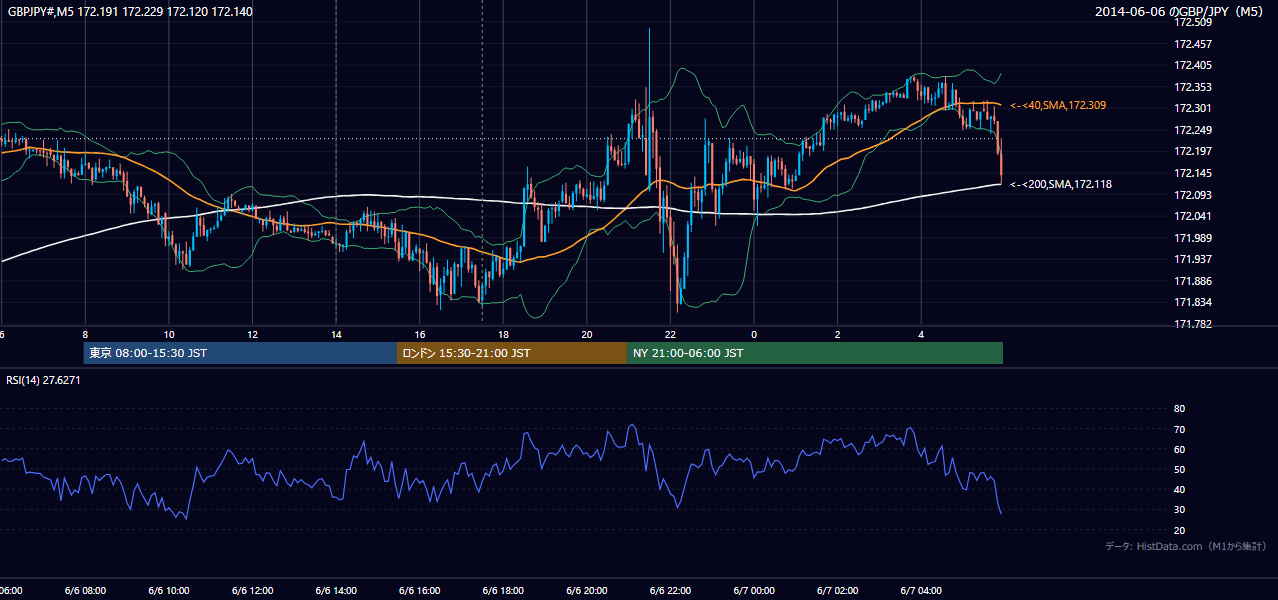Click the 172.301 price axis label
This screenshot has width=1278, height=600.
pyautogui.click(x=1194, y=109)
